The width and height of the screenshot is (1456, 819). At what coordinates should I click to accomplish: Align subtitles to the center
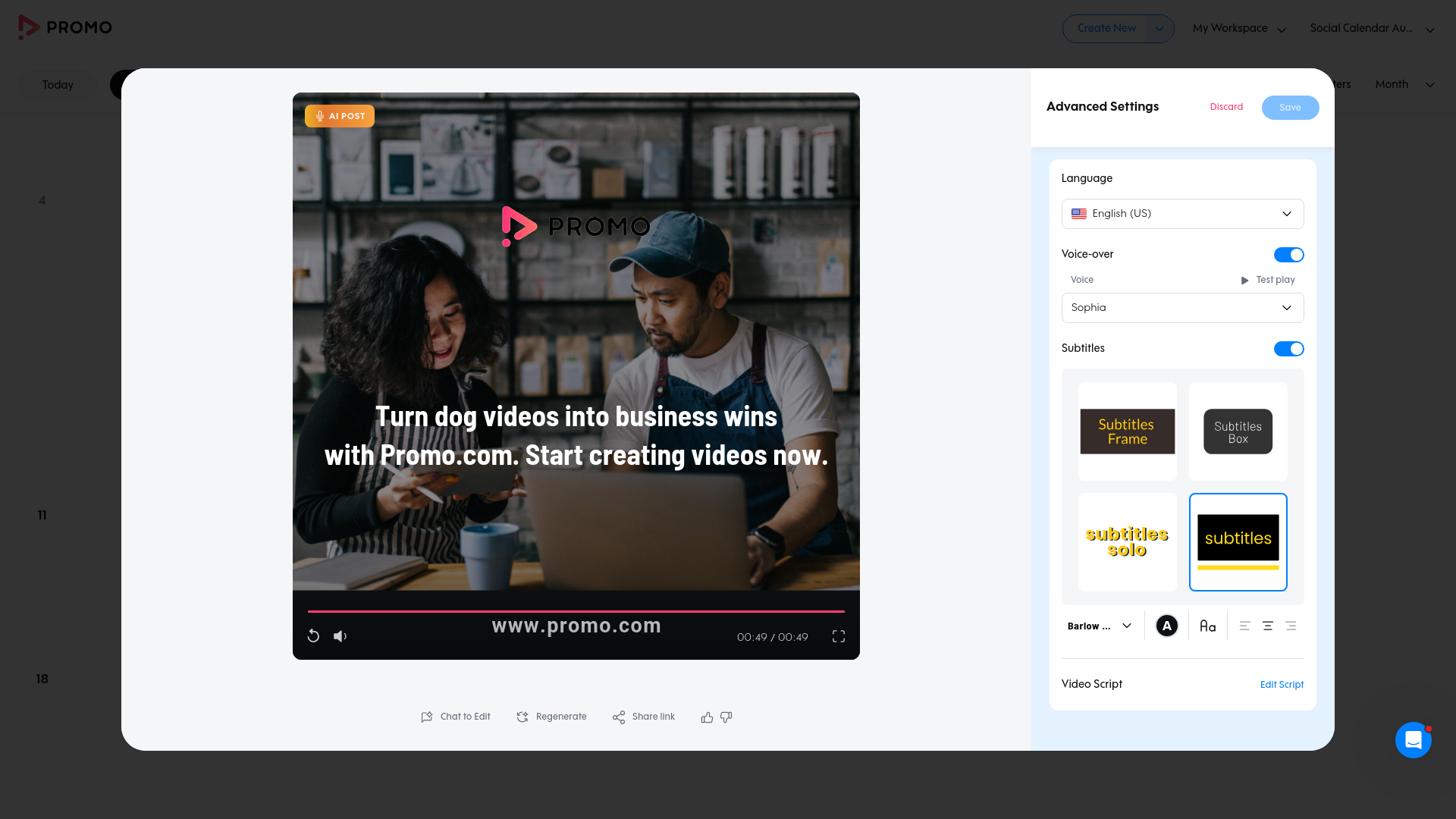tap(1267, 626)
